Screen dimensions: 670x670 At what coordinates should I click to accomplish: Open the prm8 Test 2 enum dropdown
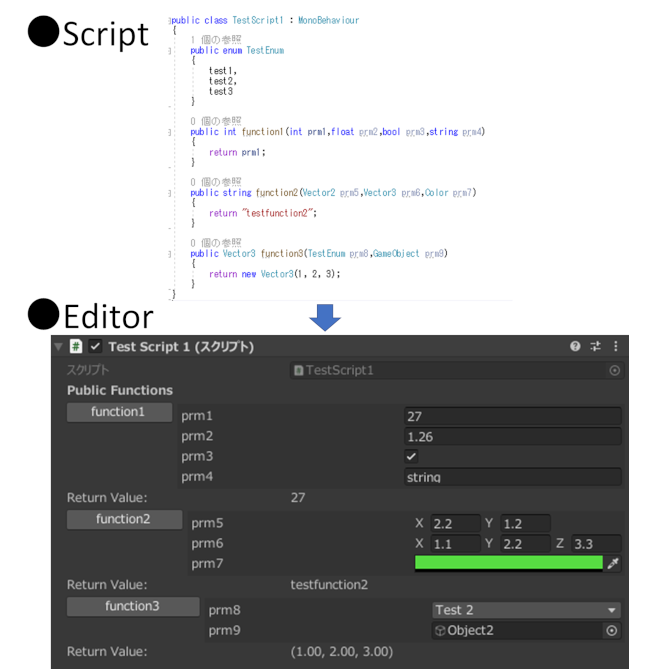coord(526,610)
